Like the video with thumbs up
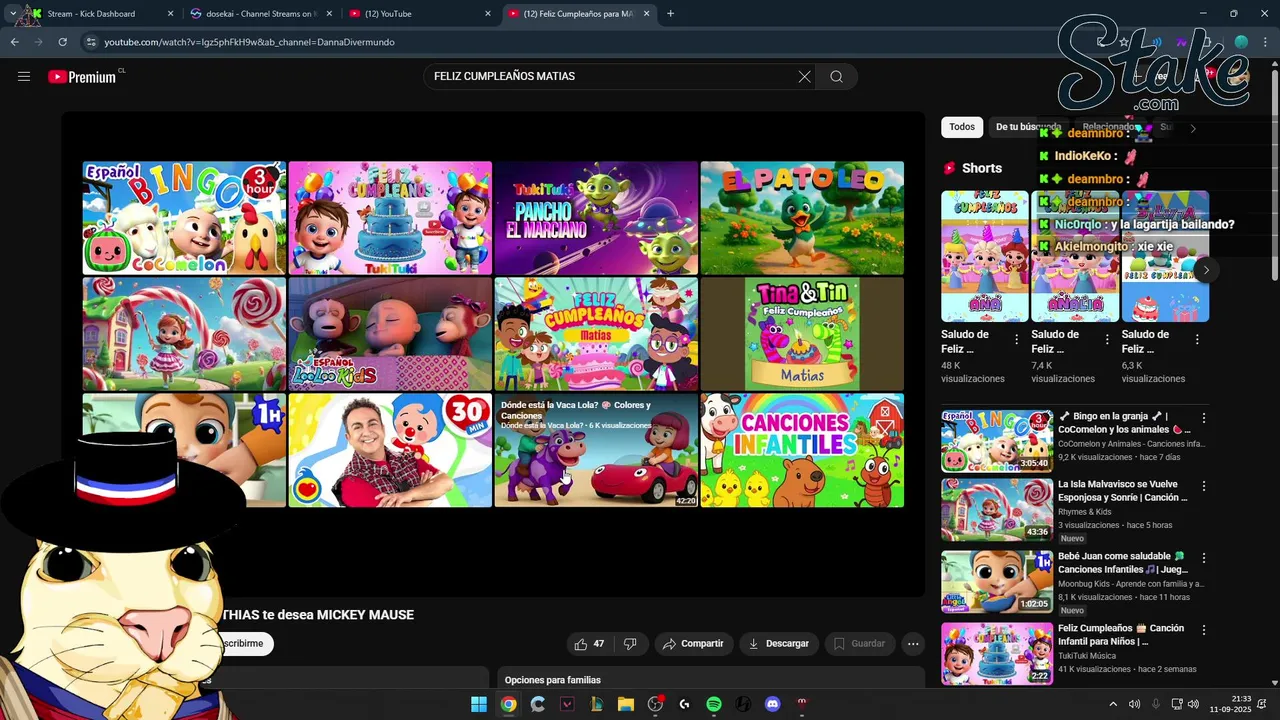 (589, 644)
